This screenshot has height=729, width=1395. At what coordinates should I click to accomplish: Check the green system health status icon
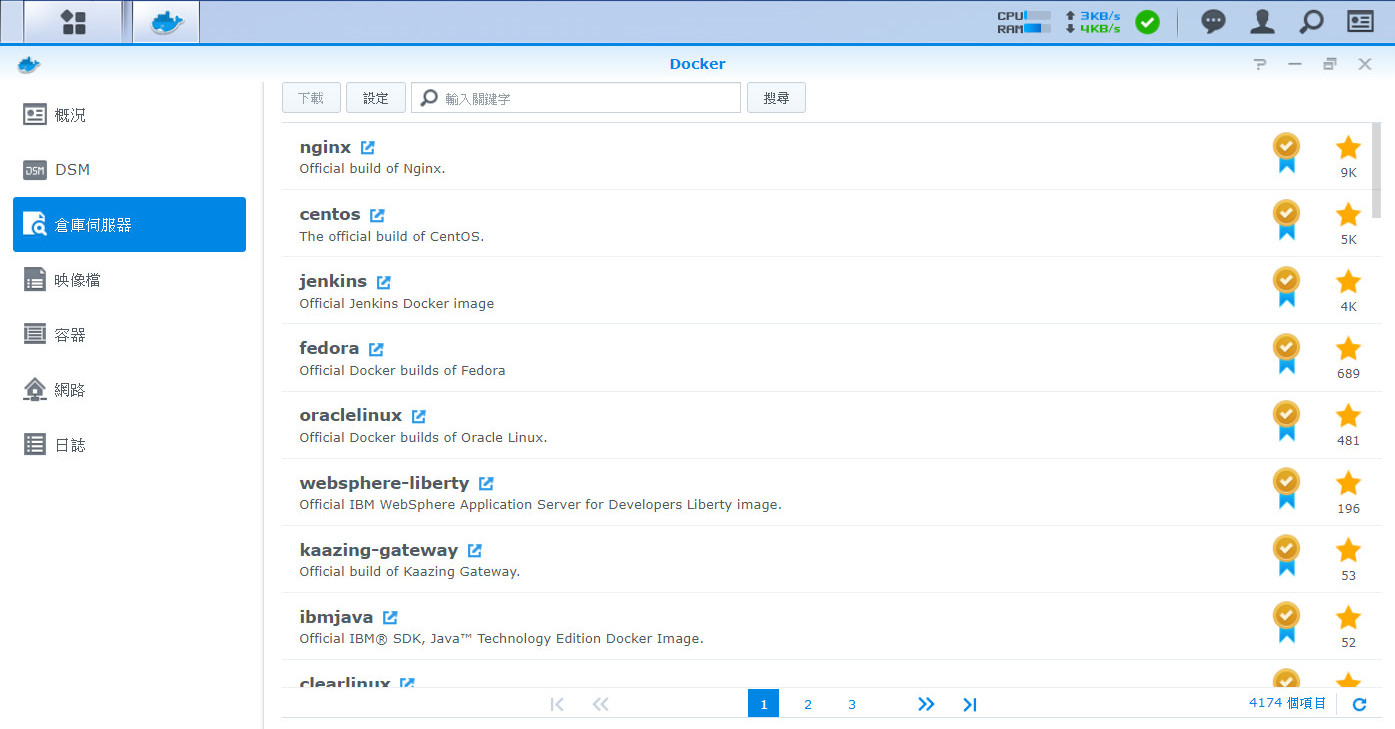(1147, 22)
